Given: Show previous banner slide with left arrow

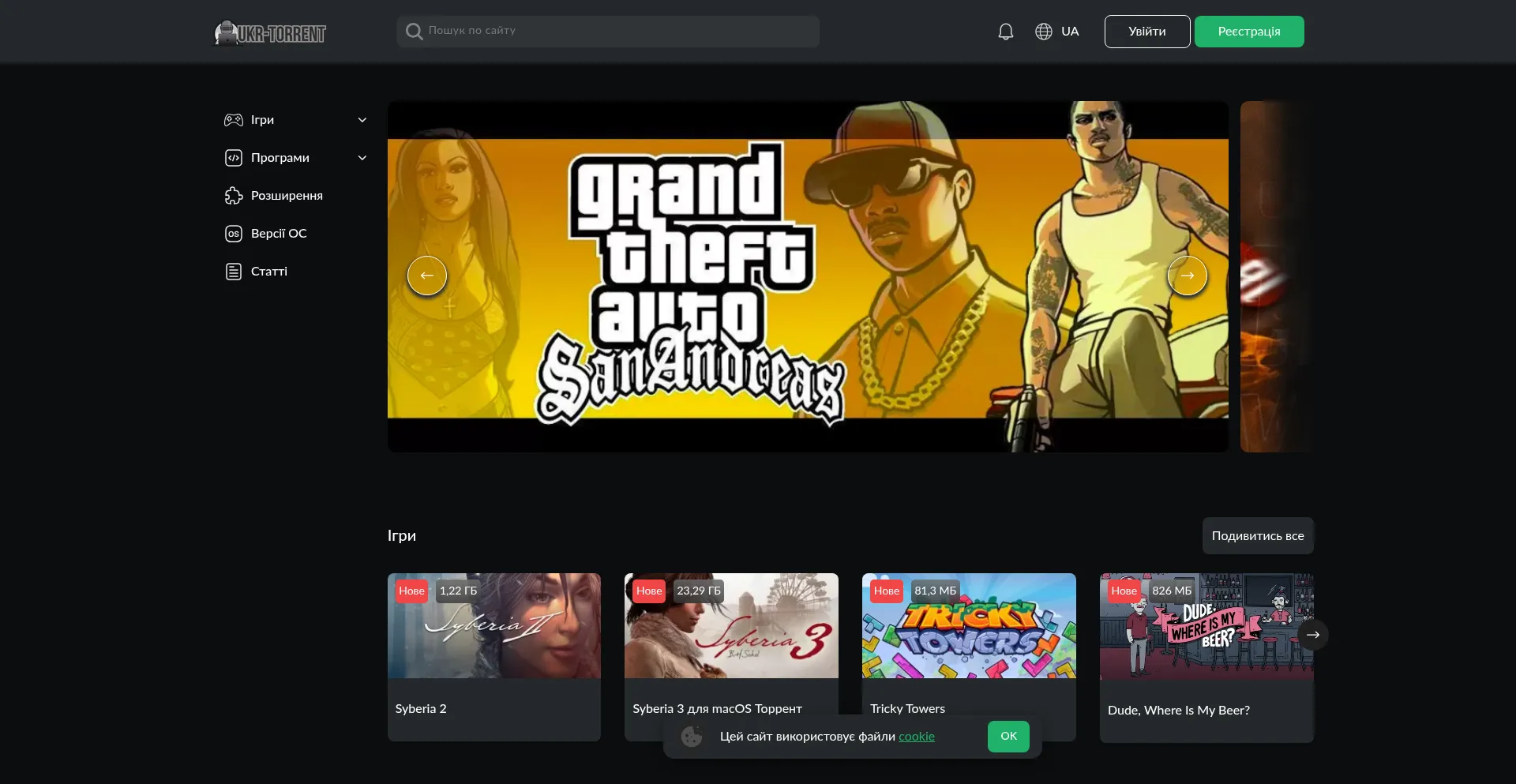Looking at the screenshot, I should [x=427, y=276].
